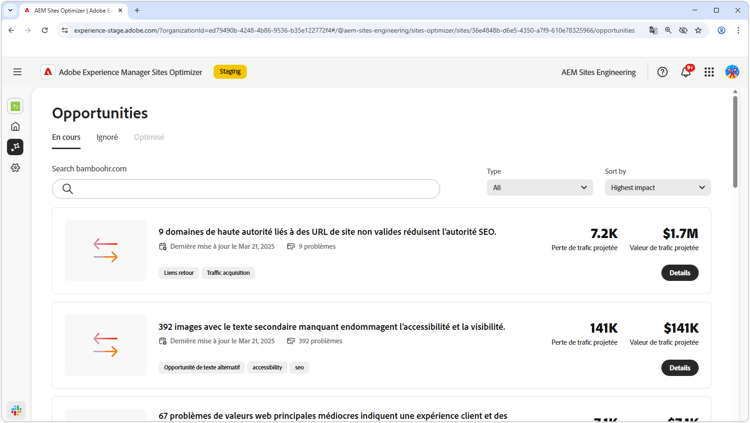750x423 pixels.
Task: Bookmark this page with star icon
Action: [x=698, y=30]
